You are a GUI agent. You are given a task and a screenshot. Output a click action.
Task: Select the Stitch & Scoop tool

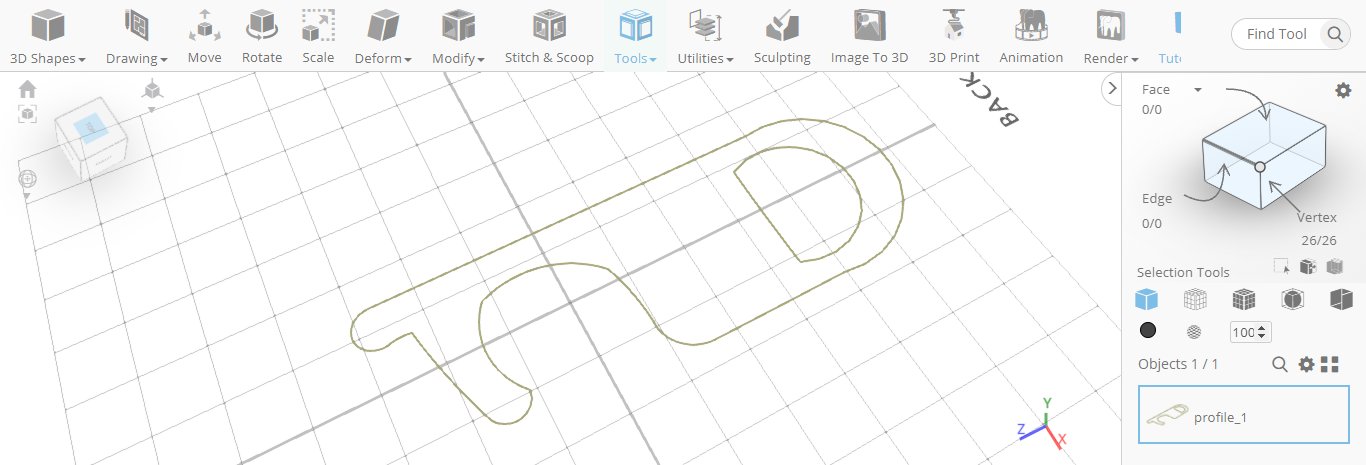pos(549,36)
